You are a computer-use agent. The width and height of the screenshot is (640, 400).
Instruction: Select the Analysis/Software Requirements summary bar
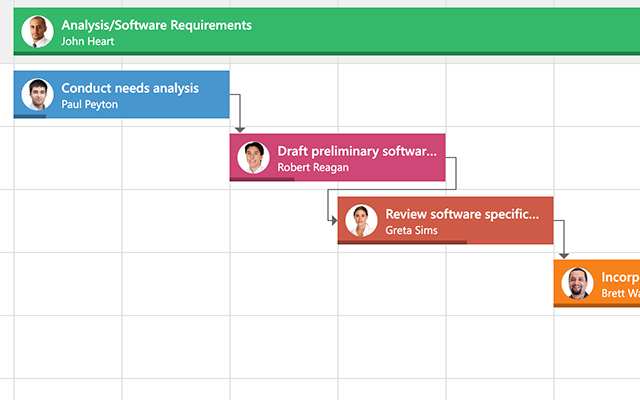point(327,31)
